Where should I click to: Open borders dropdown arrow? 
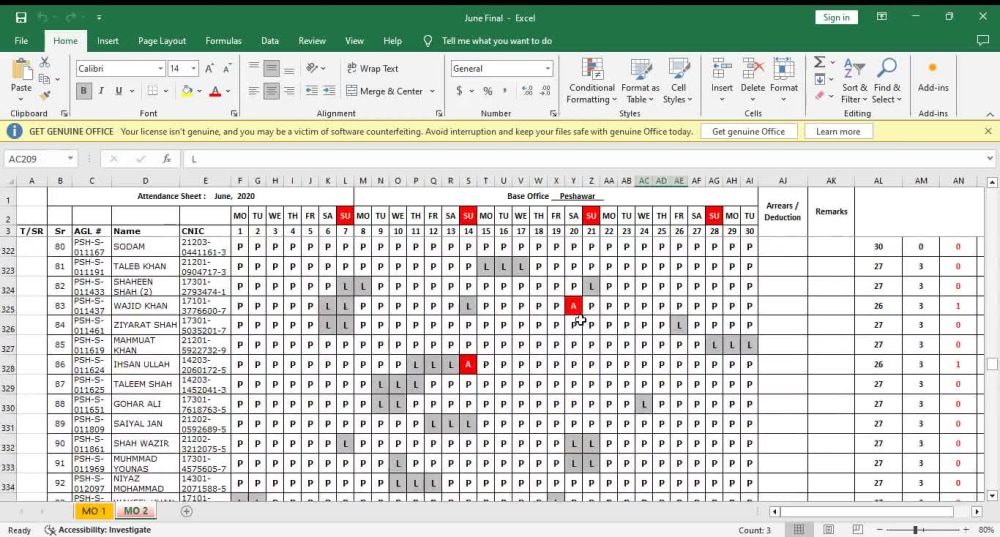[165, 91]
